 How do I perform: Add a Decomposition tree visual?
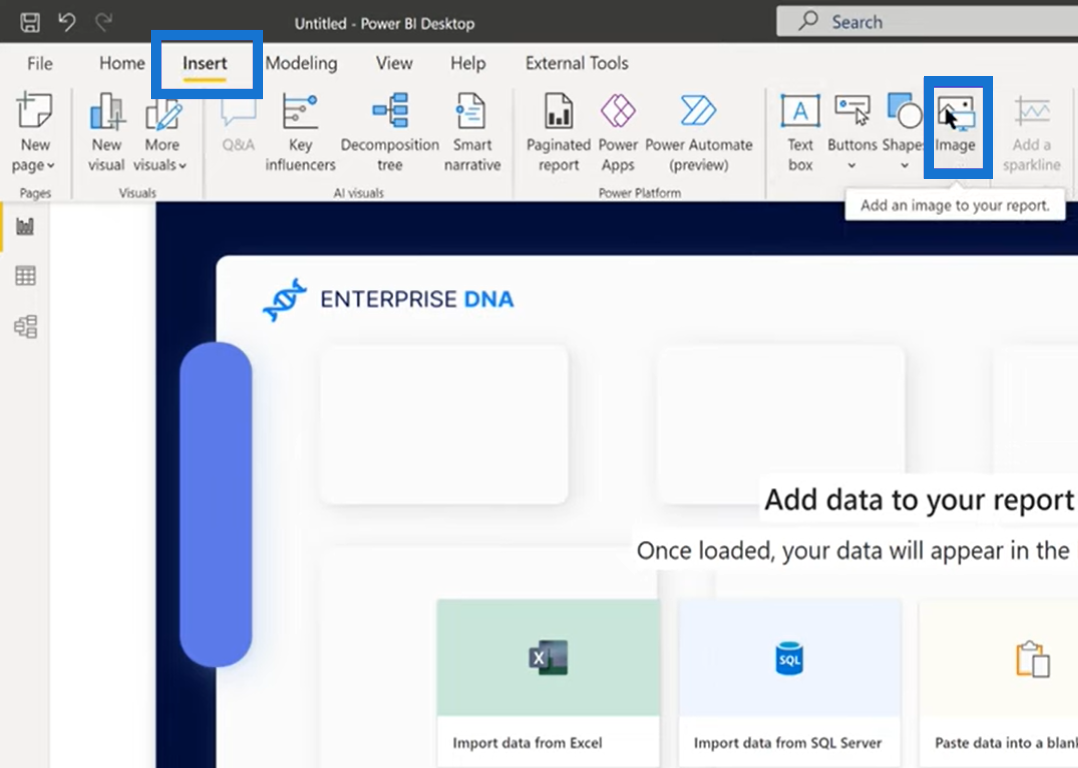coord(390,133)
